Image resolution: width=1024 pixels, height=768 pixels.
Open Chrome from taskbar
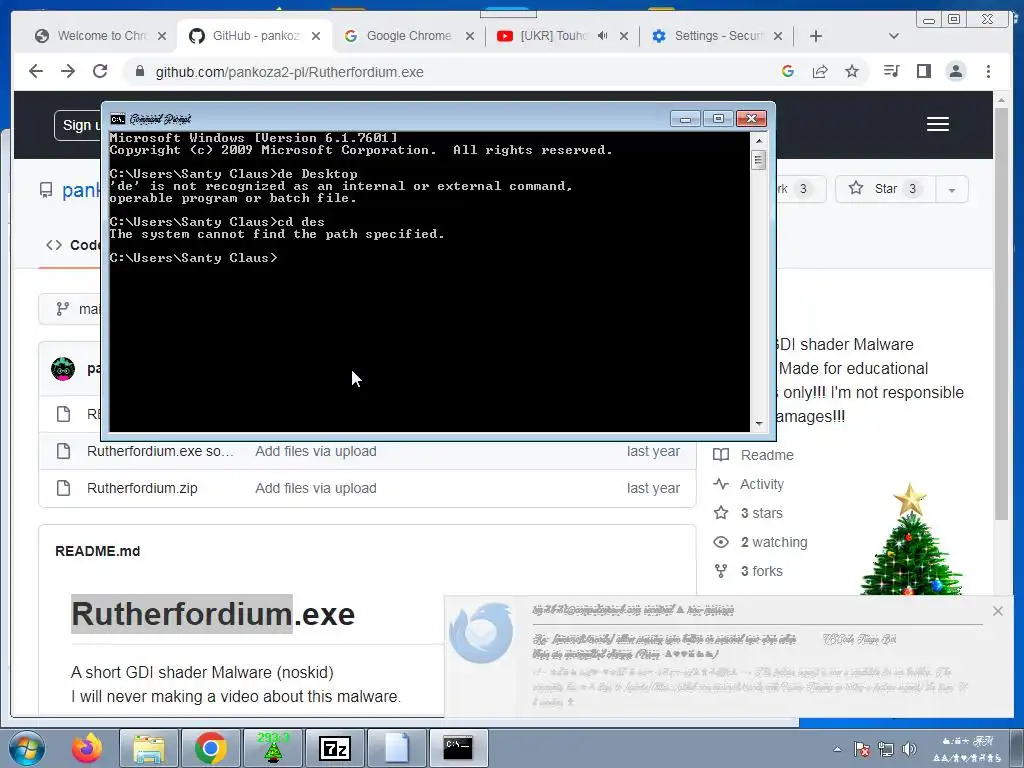[x=210, y=748]
